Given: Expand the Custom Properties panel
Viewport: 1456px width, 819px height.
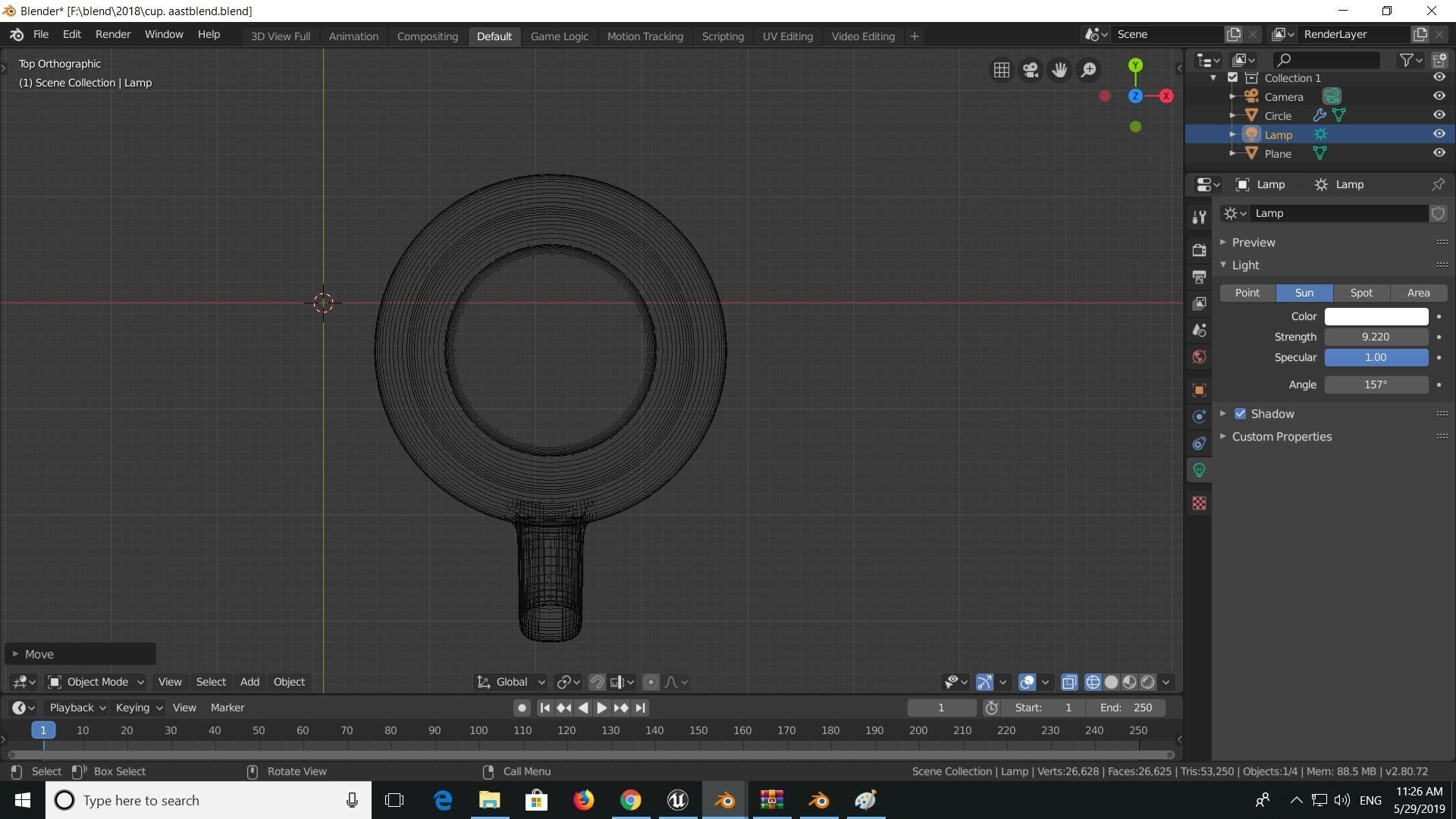Looking at the screenshot, I should pyautogui.click(x=1281, y=437).
